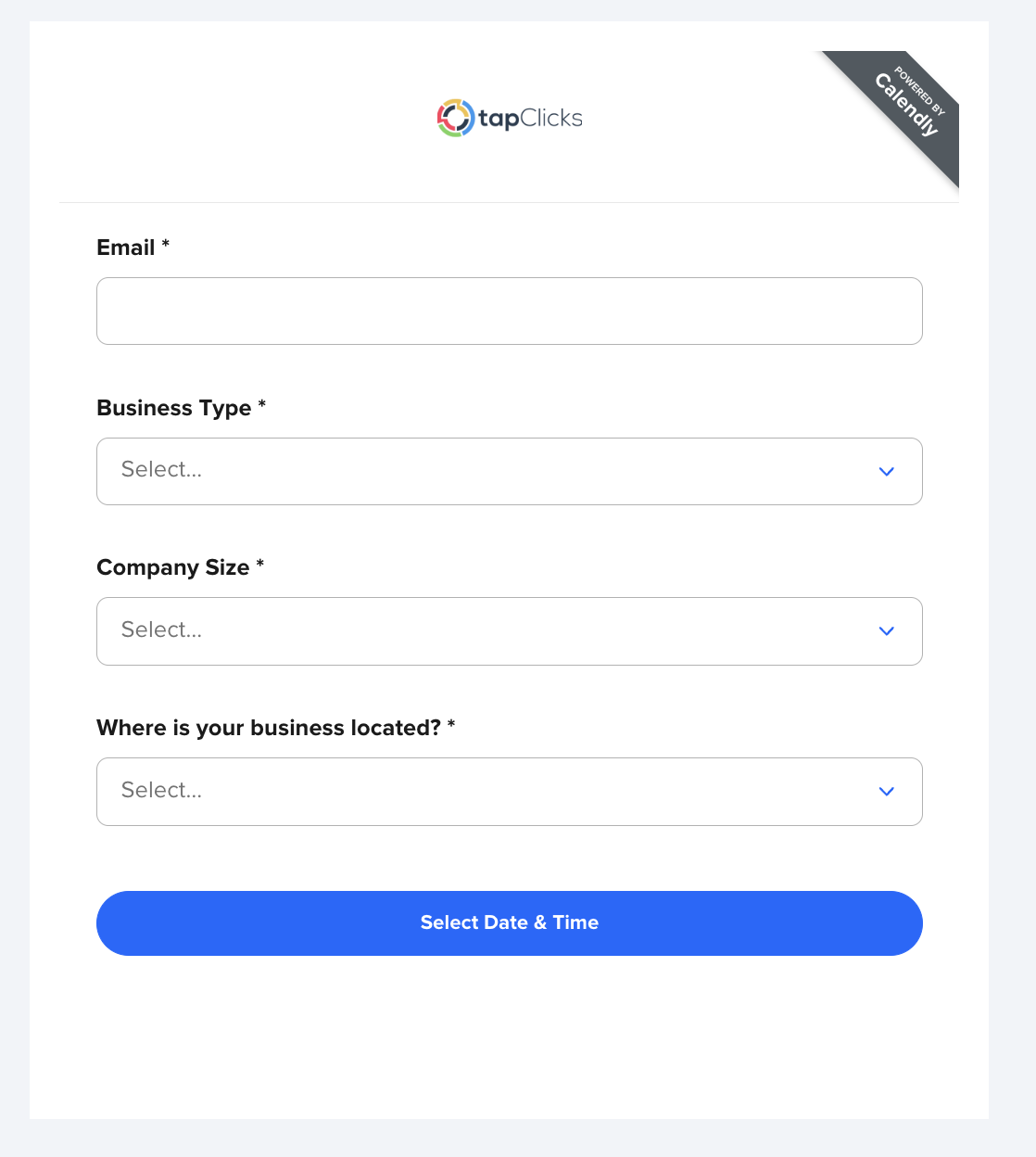Screen dimensions: 1036x1157
Task: Click 'Select...' placeholder under Company Size
Action: (161, 630)
